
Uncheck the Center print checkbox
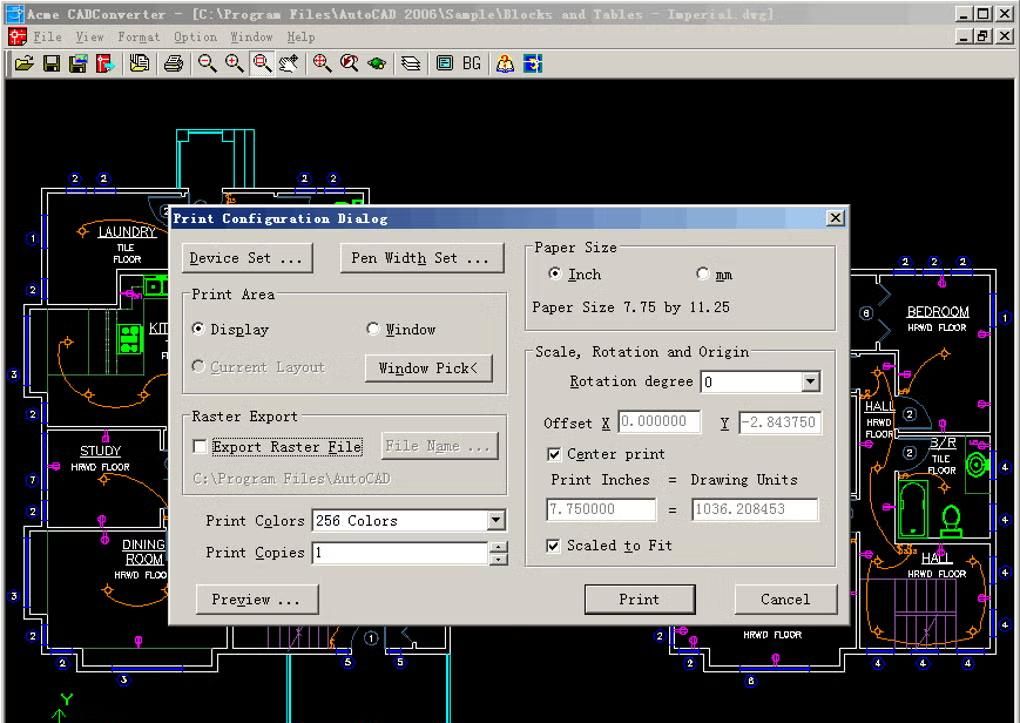[554, 454]
